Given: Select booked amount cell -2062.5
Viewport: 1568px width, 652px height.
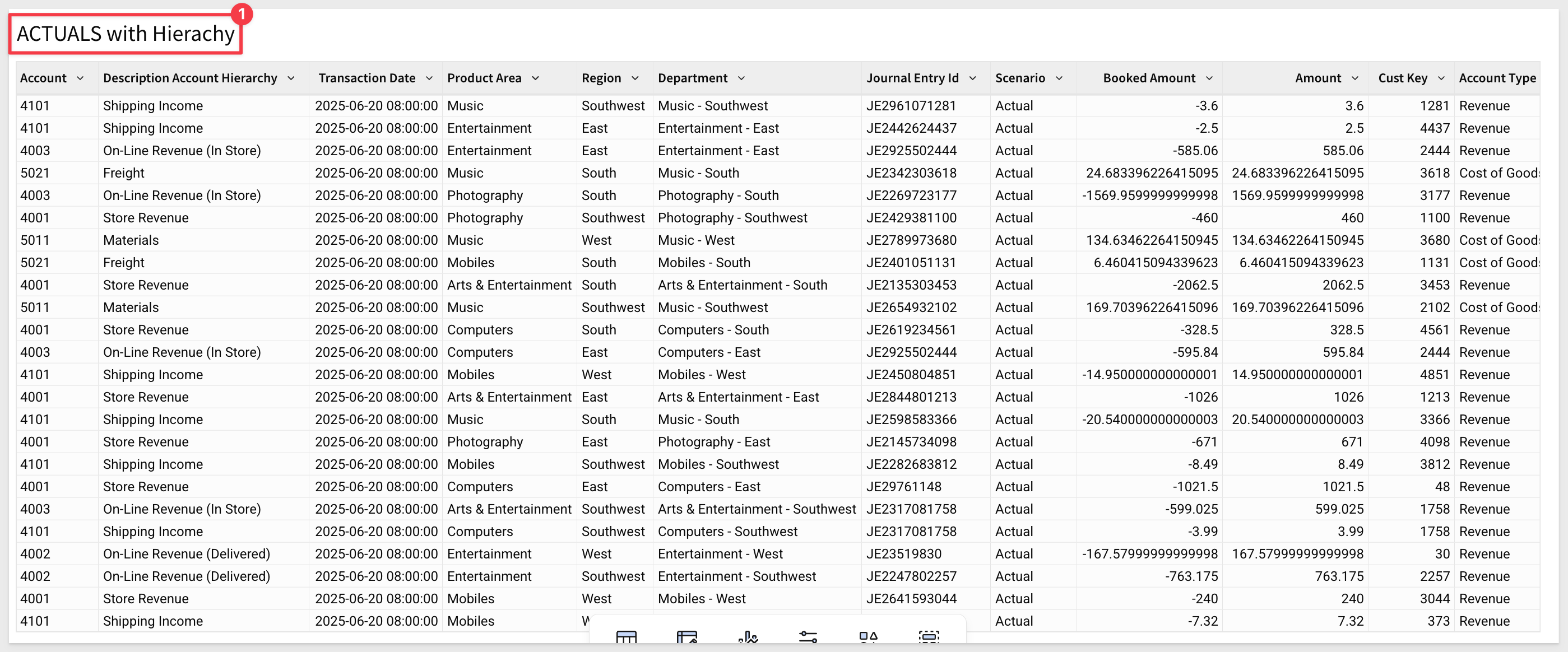Looking at the screenshot, I should coord(1195,285).
